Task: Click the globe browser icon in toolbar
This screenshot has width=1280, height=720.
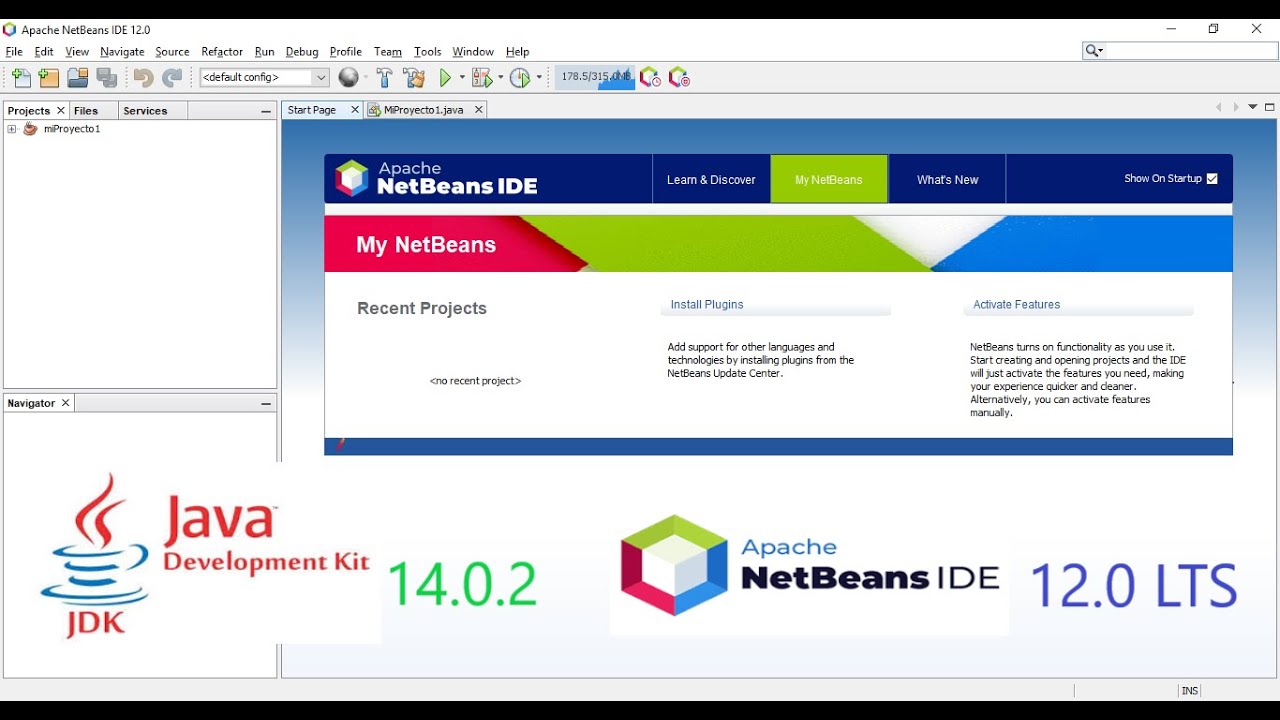Action: tap(348, 77)
